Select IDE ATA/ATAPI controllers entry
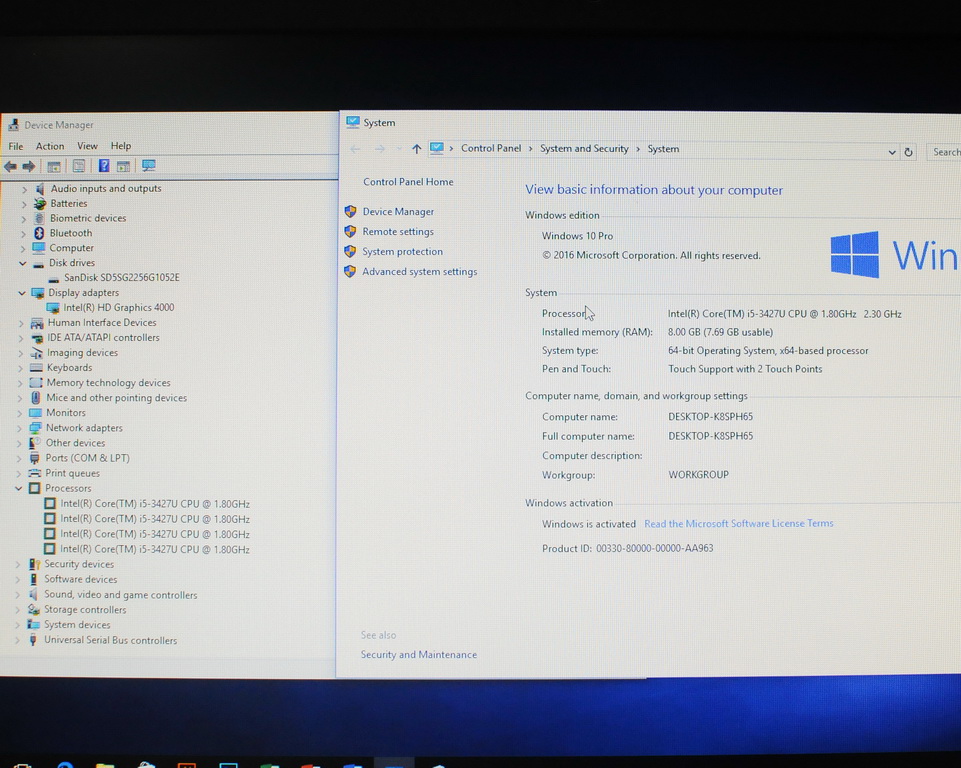The image size is (961, 768). tap(103, 338)
